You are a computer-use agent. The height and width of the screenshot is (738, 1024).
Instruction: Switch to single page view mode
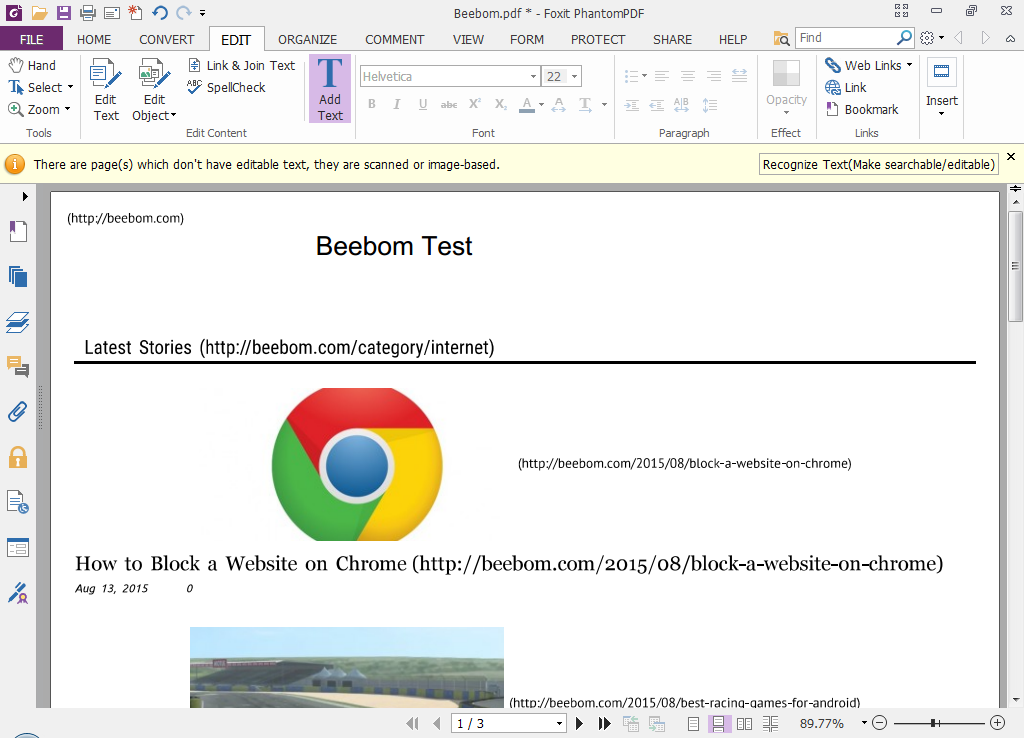point(694,723)
